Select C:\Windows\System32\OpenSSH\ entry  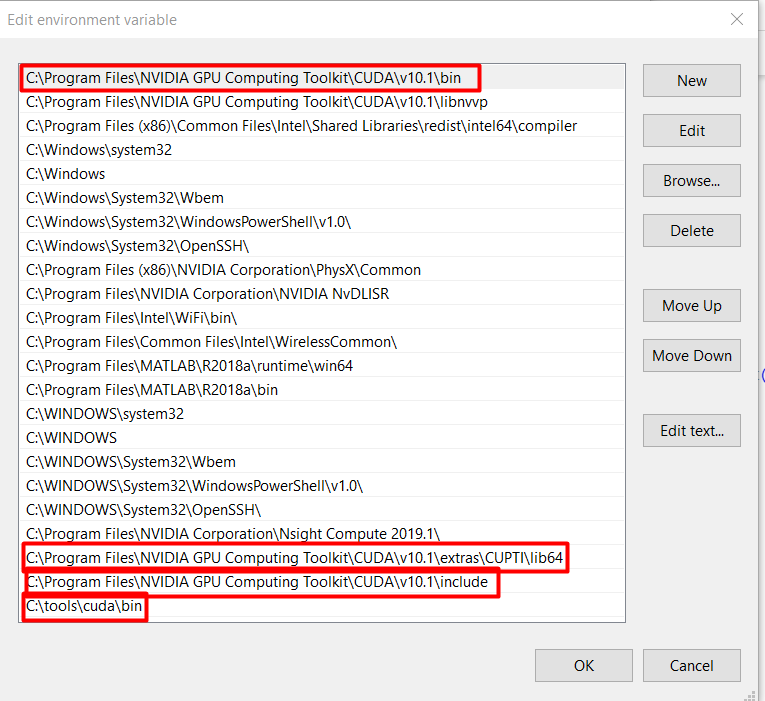322,245
